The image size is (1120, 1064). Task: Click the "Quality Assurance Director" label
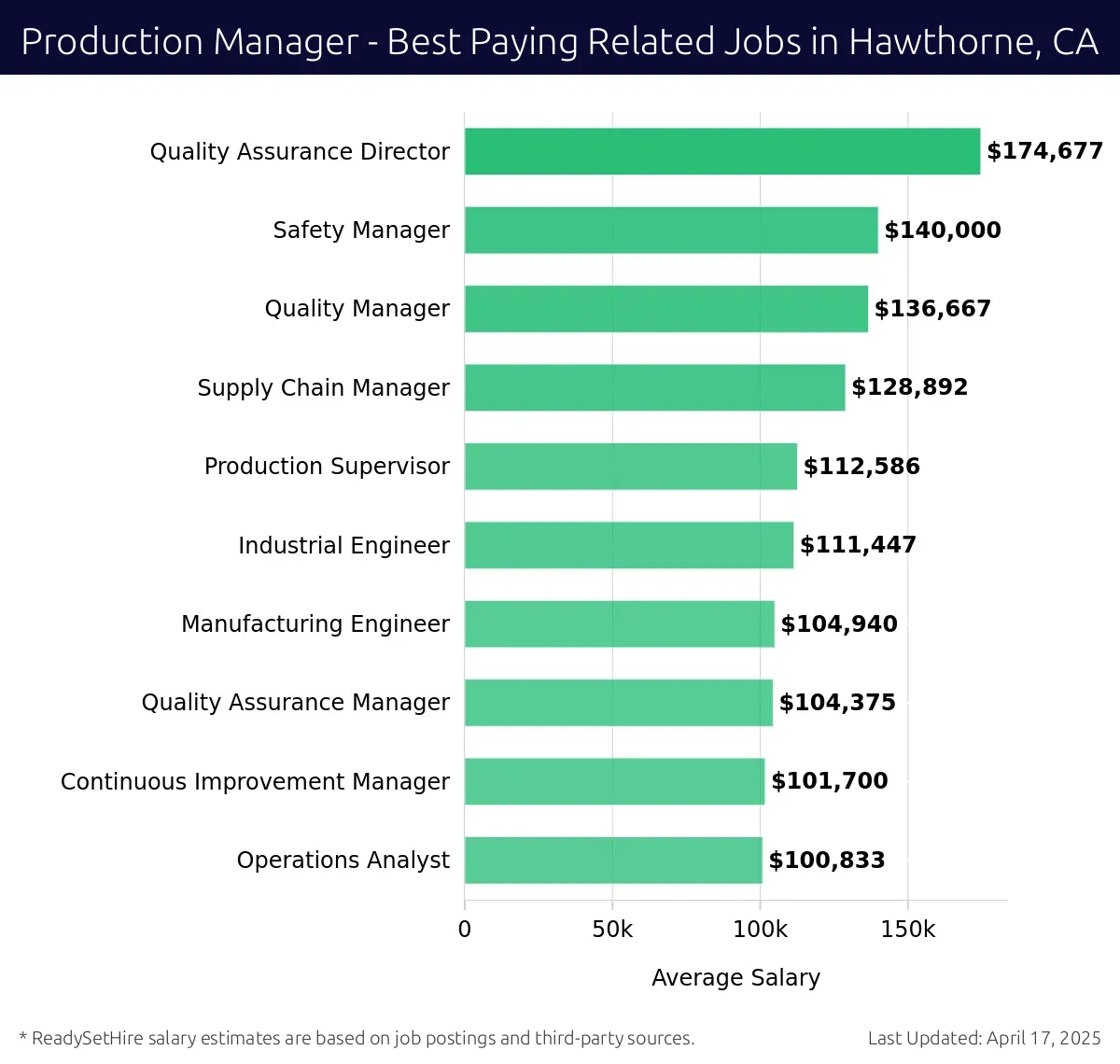[300, 152]
